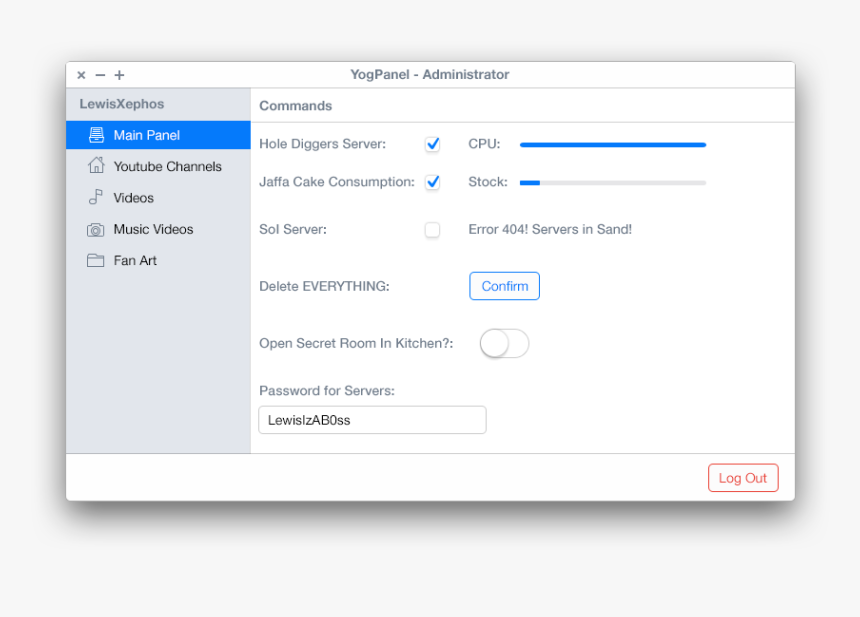860x617 pixels.
Task: Uncheck the Hole Diggers Server checkbox
Action: (432, 144)
